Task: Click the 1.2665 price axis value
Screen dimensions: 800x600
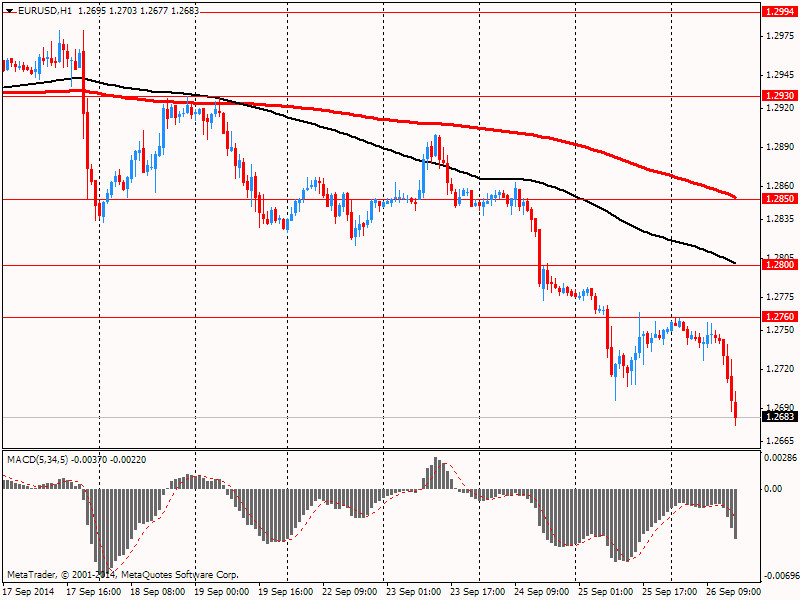Action: 780,441
